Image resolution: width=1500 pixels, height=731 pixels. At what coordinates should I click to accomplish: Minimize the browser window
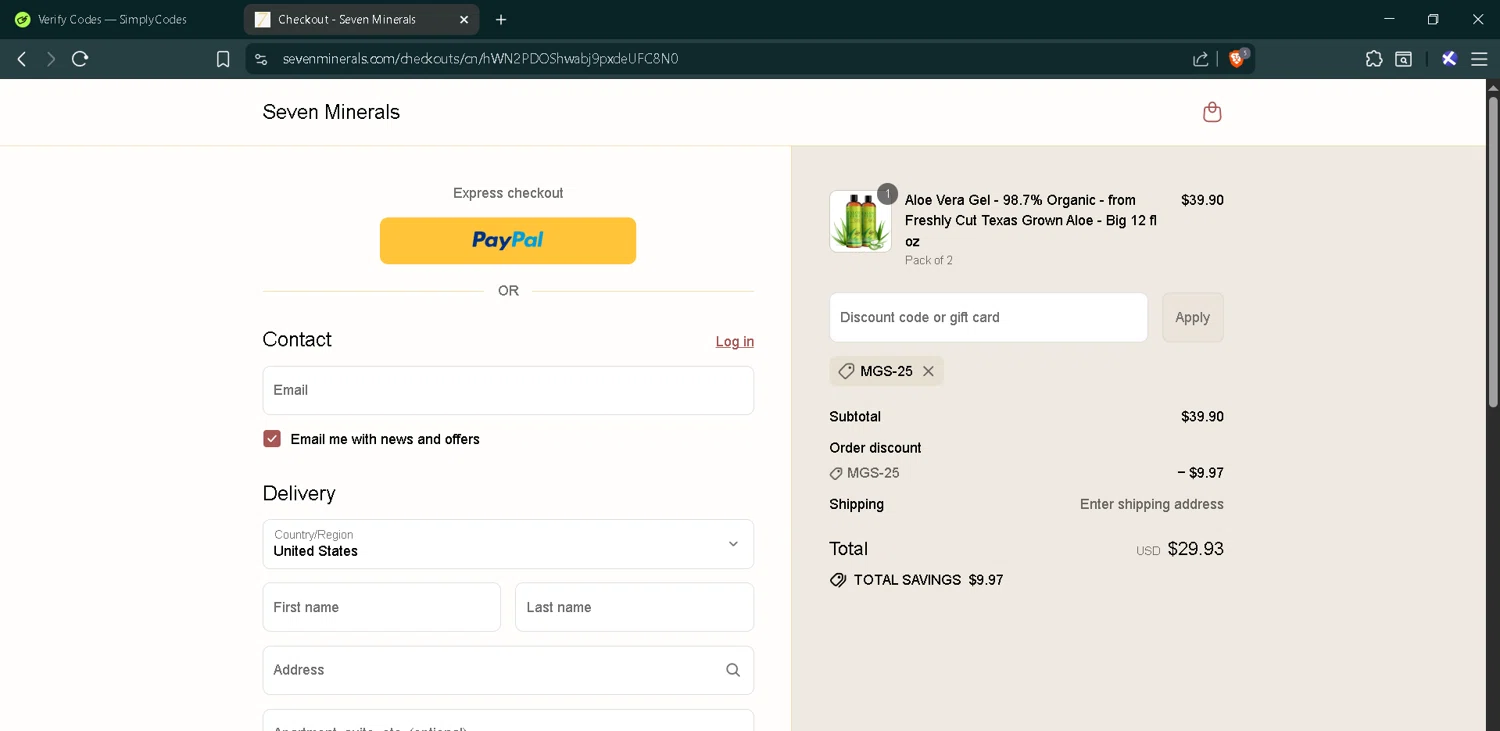tap(1389, 19)
